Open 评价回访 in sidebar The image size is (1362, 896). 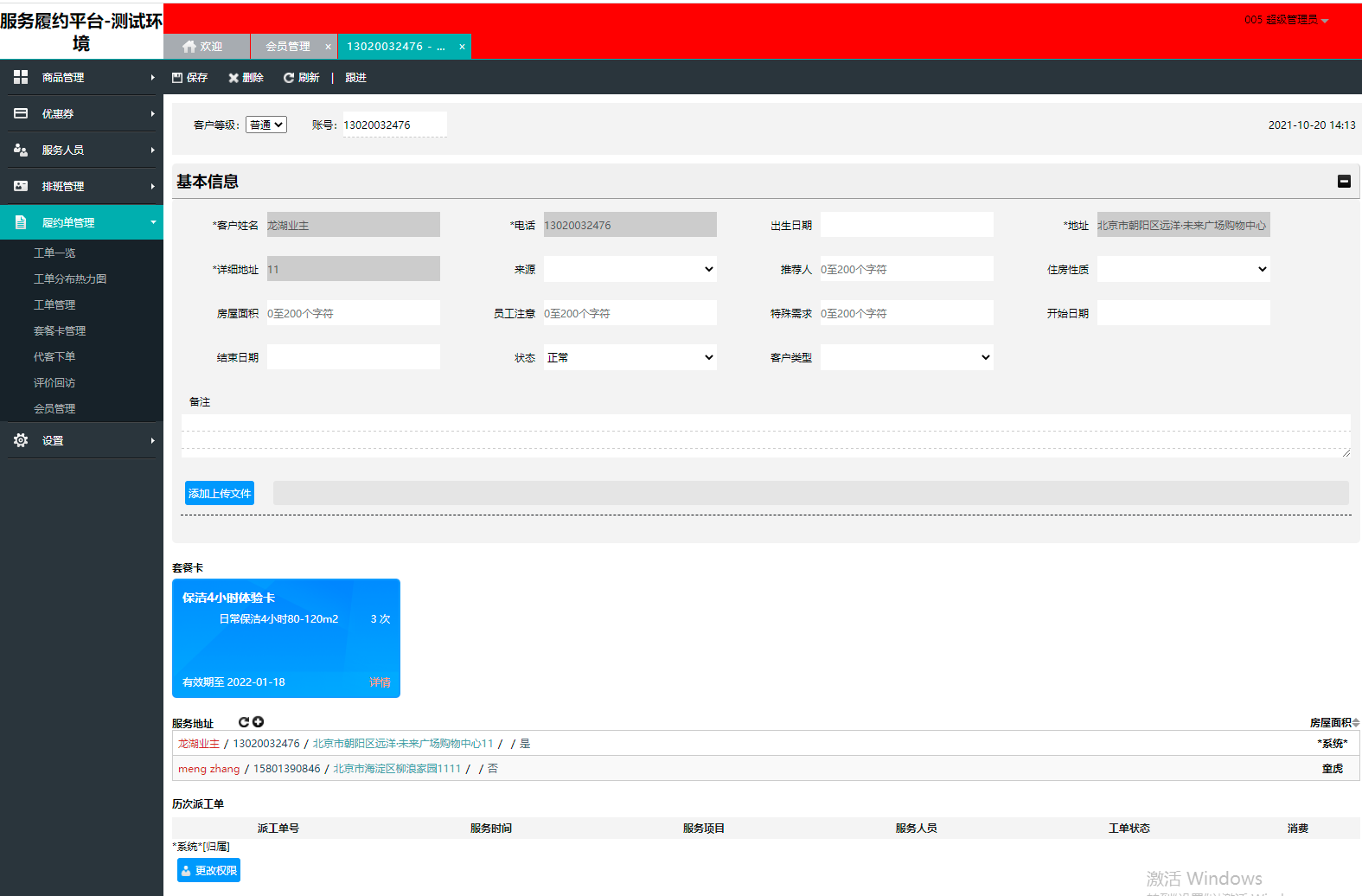pos(54,382)
